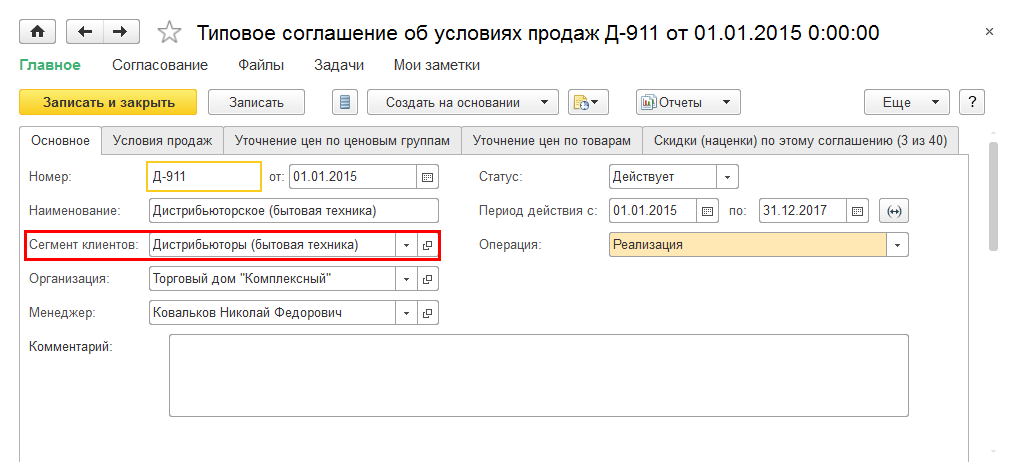
Task: Open Сегмент клиентов record in form
Action: (428, 245)
